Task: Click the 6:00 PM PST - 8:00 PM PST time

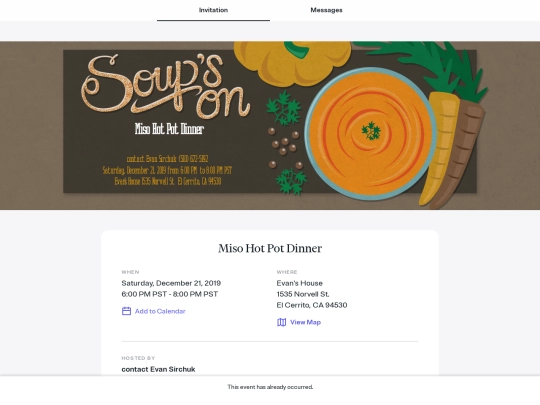Action: click(x=169, y=294)
